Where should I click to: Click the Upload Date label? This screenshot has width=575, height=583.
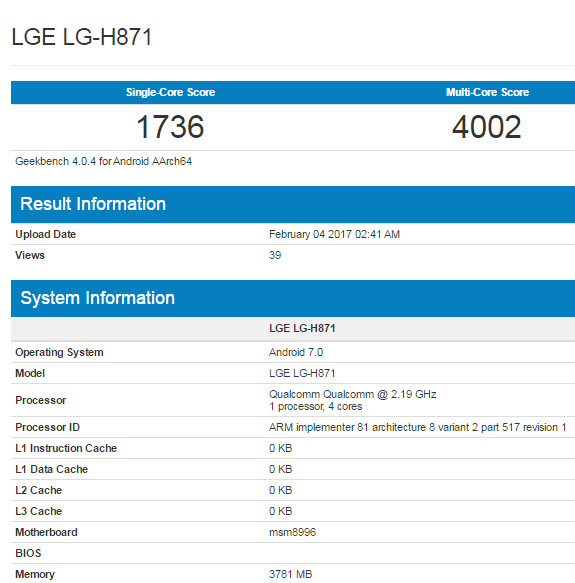click(45, 234)
